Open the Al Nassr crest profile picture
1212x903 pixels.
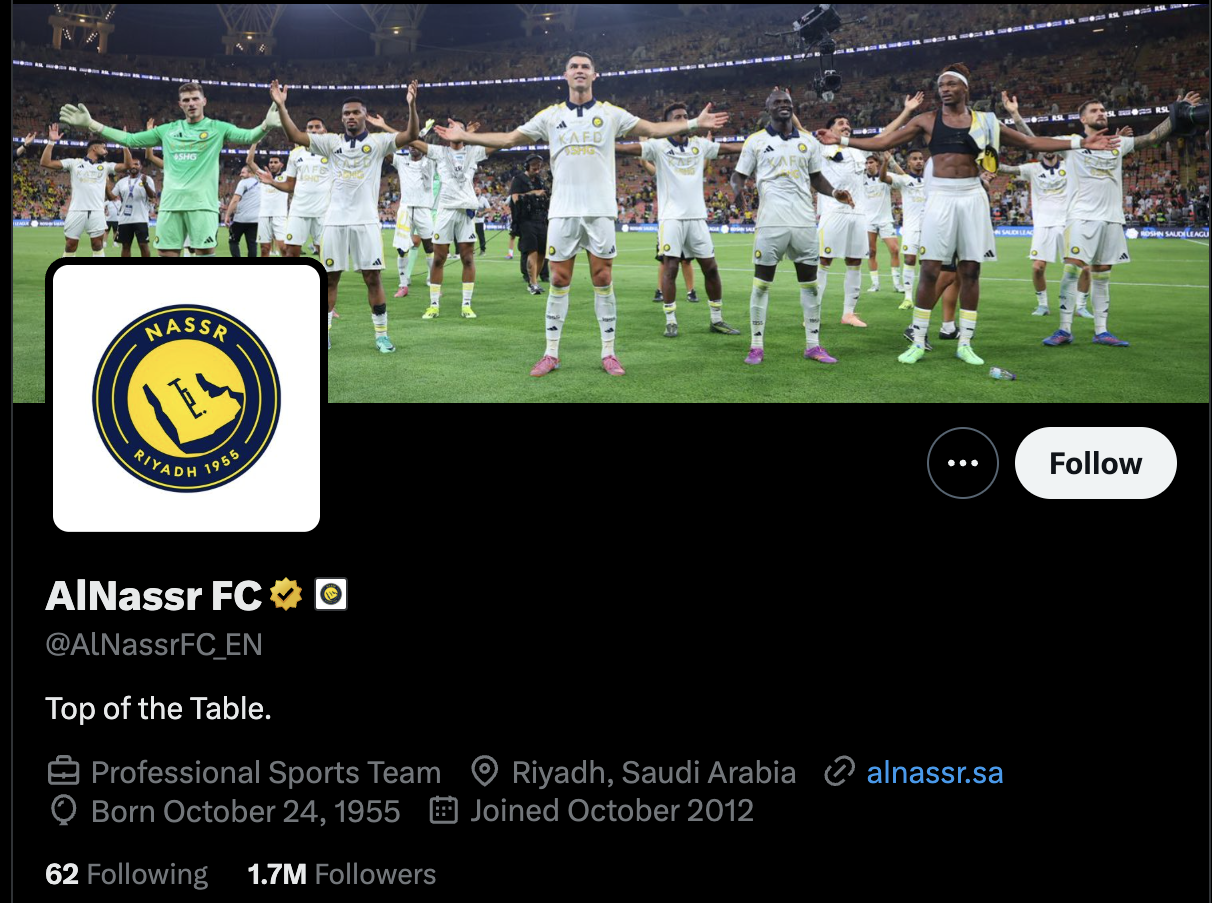pos(187,398)
